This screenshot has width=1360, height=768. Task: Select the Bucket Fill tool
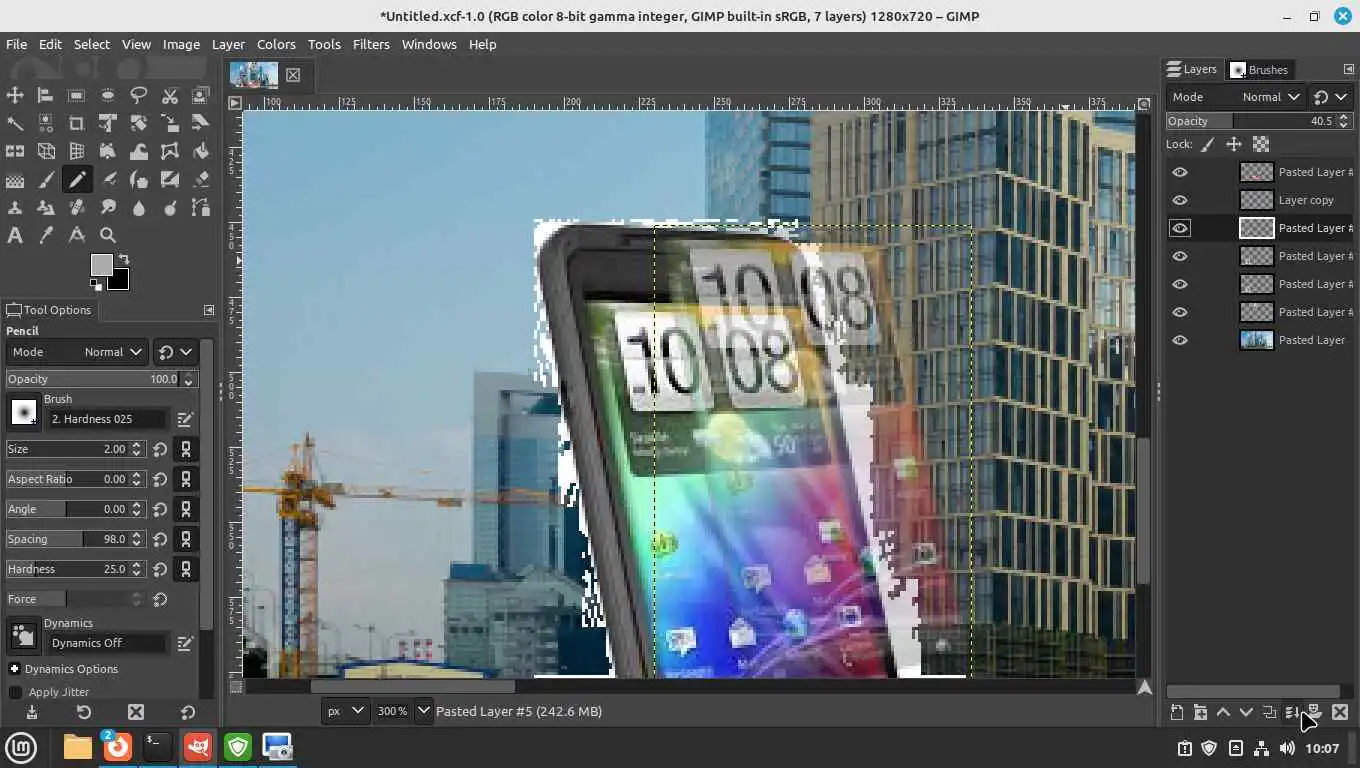click(200, 151)
